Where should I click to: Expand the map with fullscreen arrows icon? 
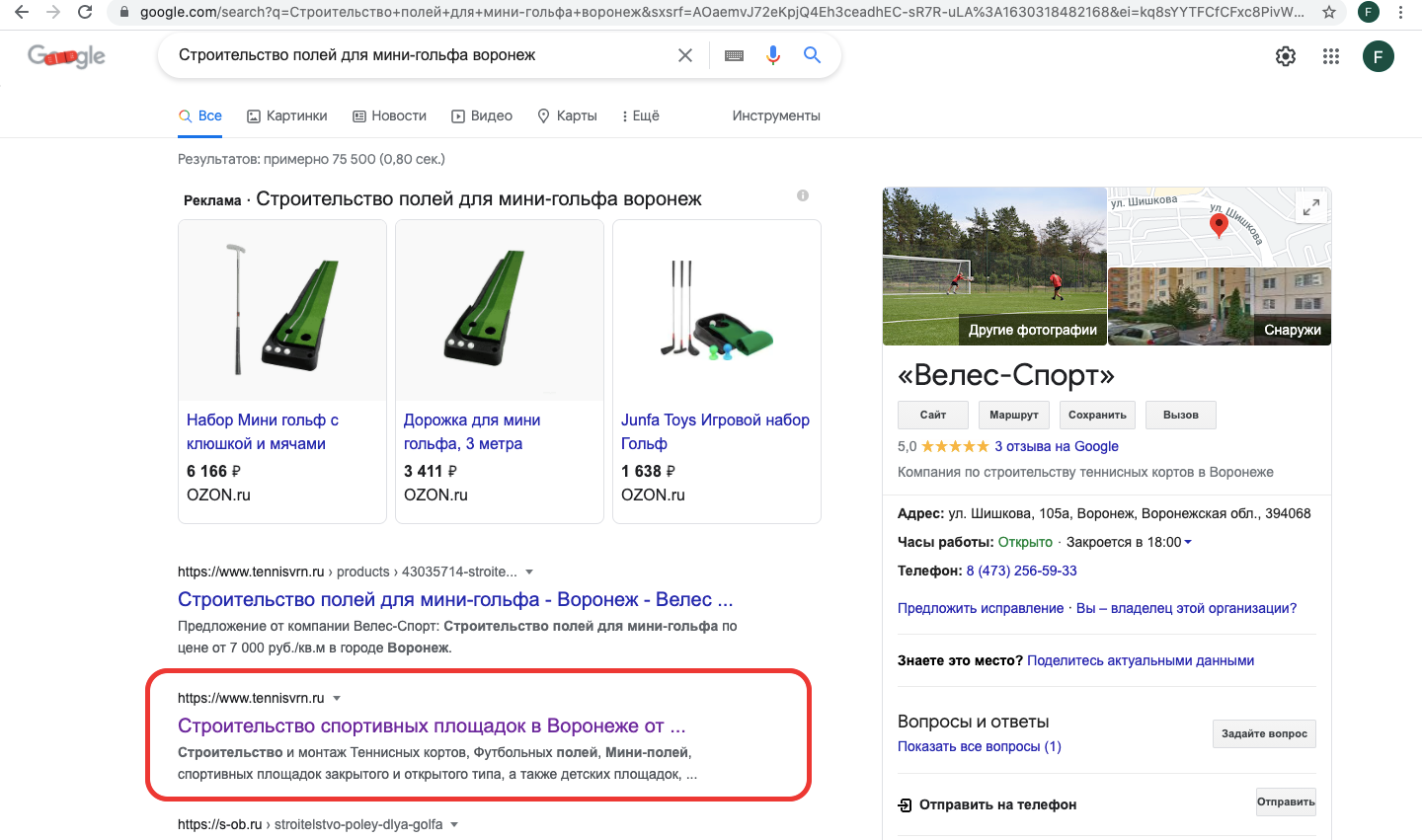(1311, 207)
